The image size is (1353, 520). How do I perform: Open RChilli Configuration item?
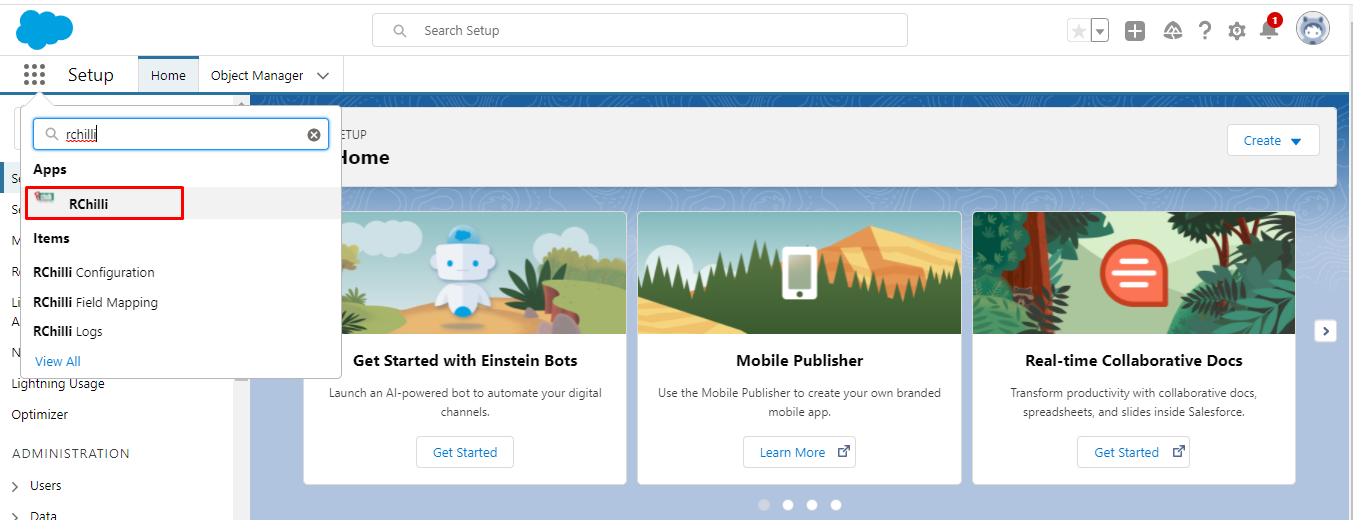94,272
